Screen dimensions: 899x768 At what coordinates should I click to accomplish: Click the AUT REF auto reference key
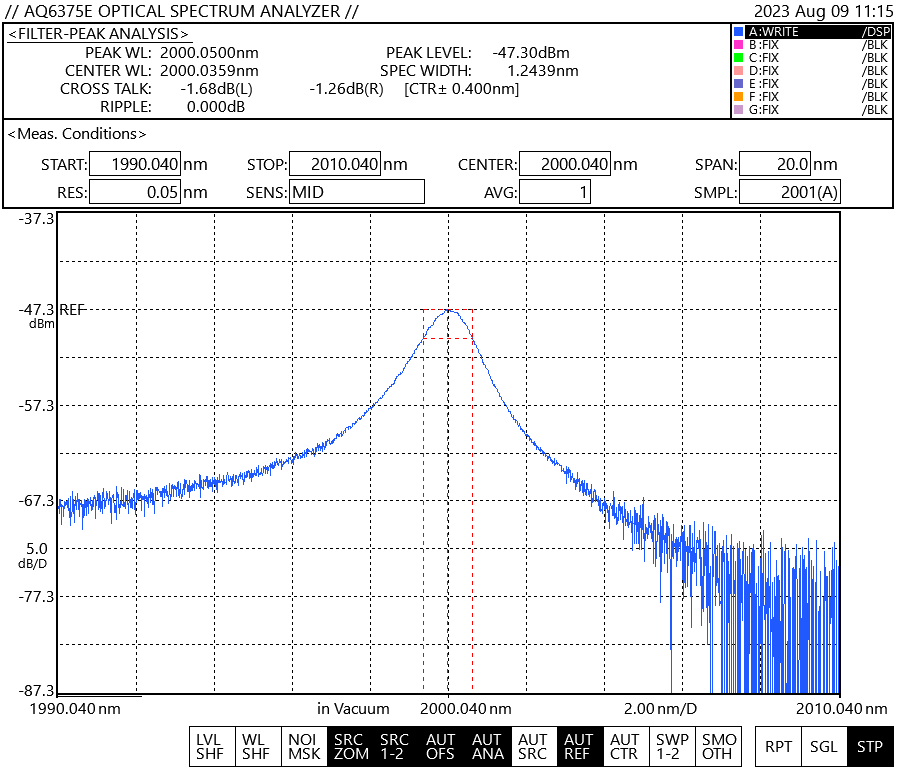coord(578,746)
